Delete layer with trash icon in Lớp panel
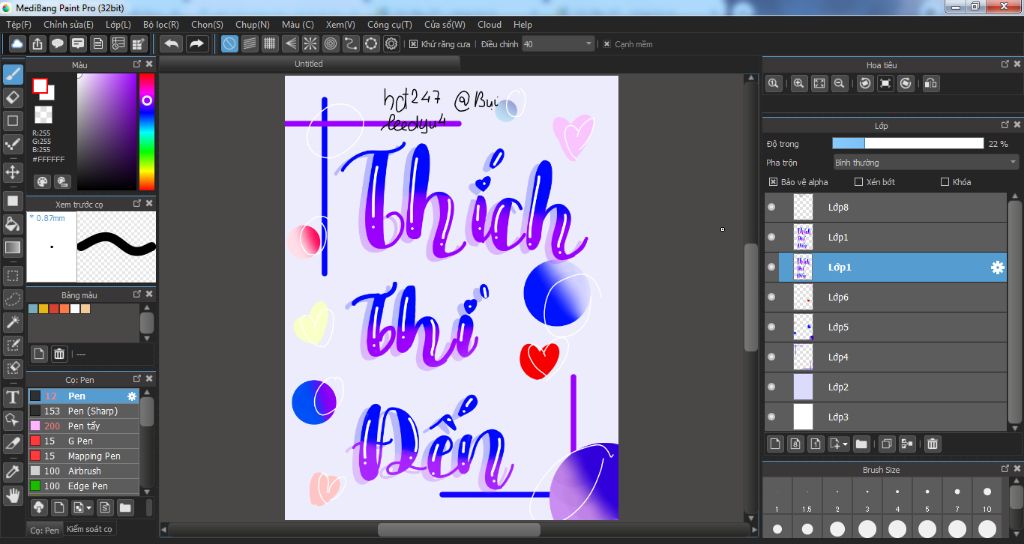The height and width of the screenshot is (544, 1024). [933, 444]
